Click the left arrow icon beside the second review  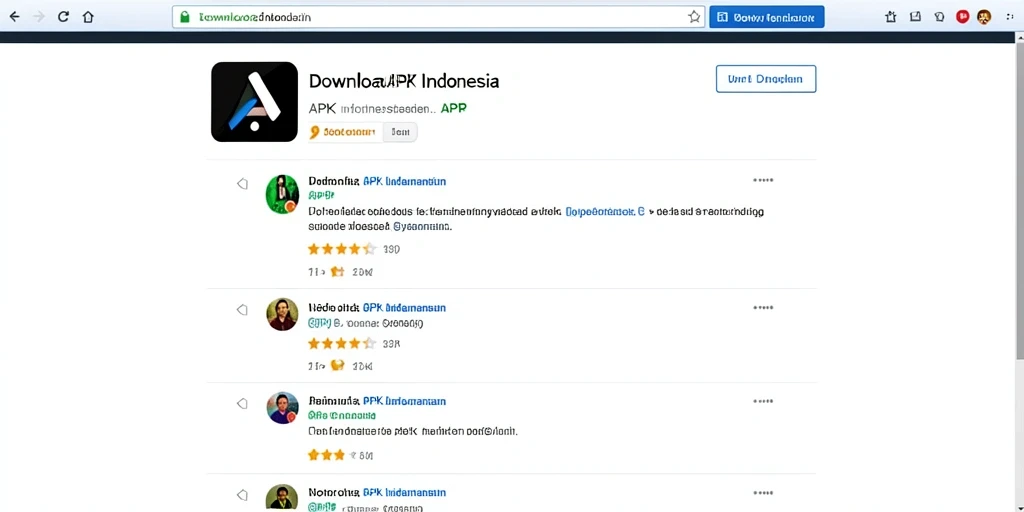[x=242, y=310]
